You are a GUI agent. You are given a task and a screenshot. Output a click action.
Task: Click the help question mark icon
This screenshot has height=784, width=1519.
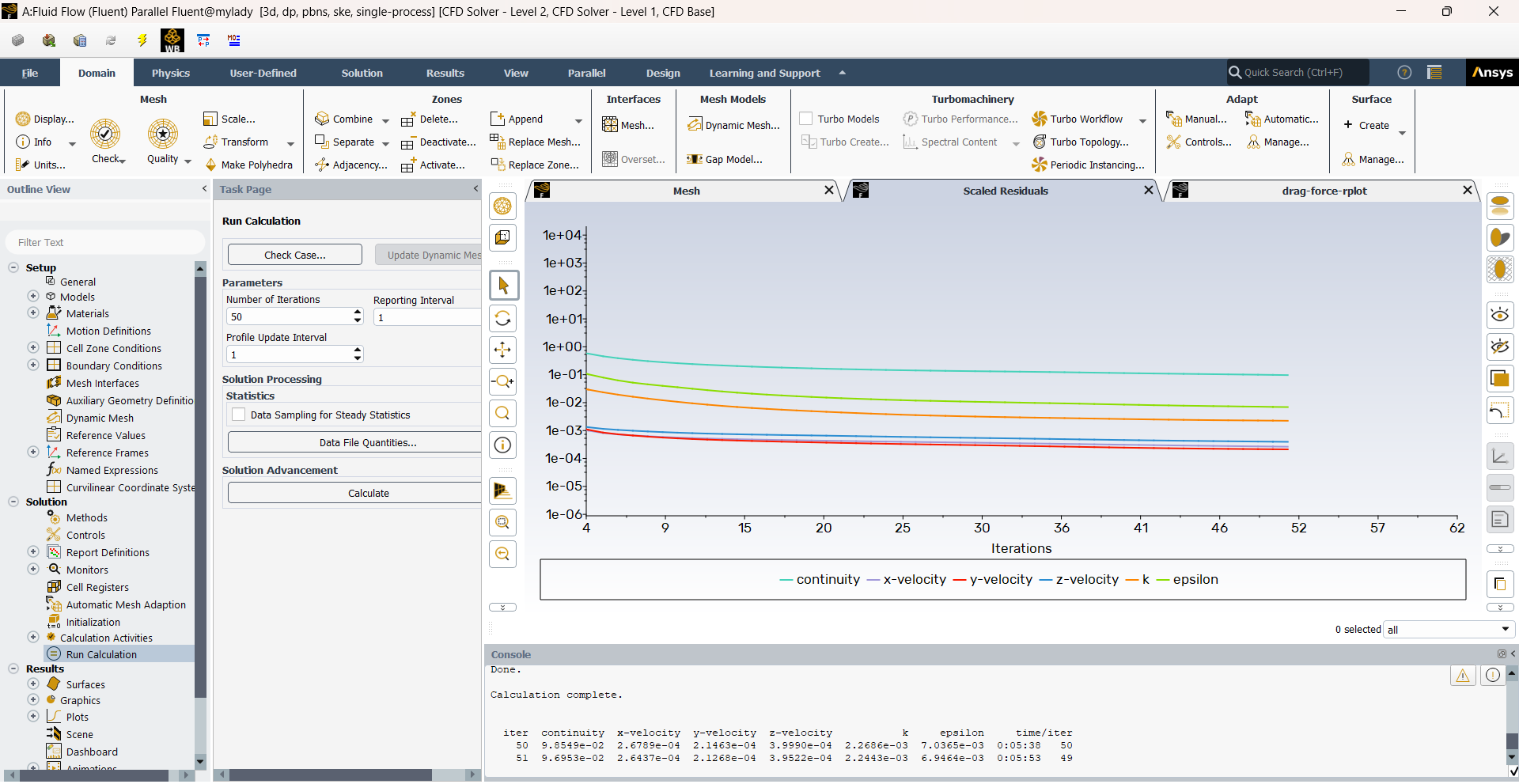(x=1404, y=73)
